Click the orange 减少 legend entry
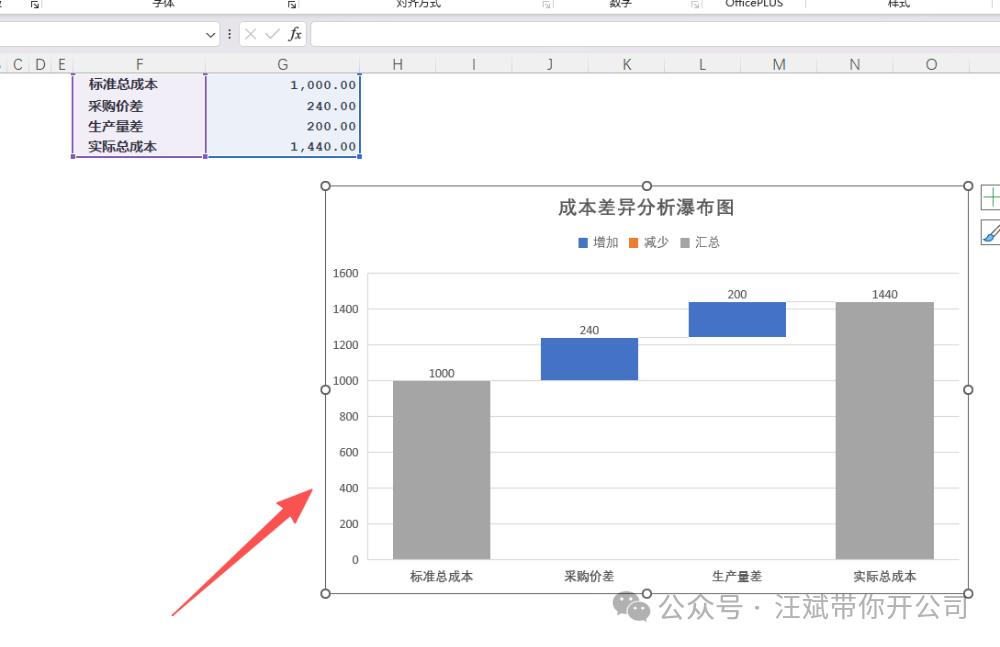The height and width of the screenshot is (647, 1000). (x=649, y=242)
